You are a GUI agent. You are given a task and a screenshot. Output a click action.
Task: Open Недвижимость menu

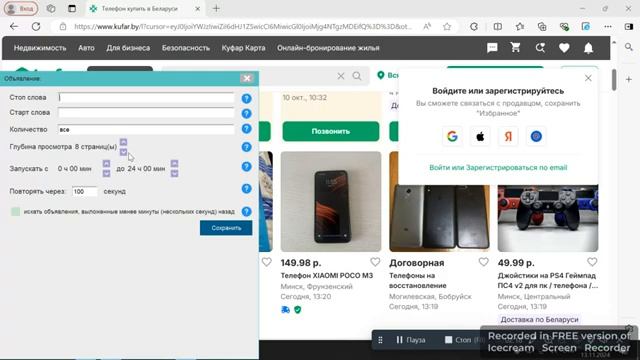tap(40, 48)
